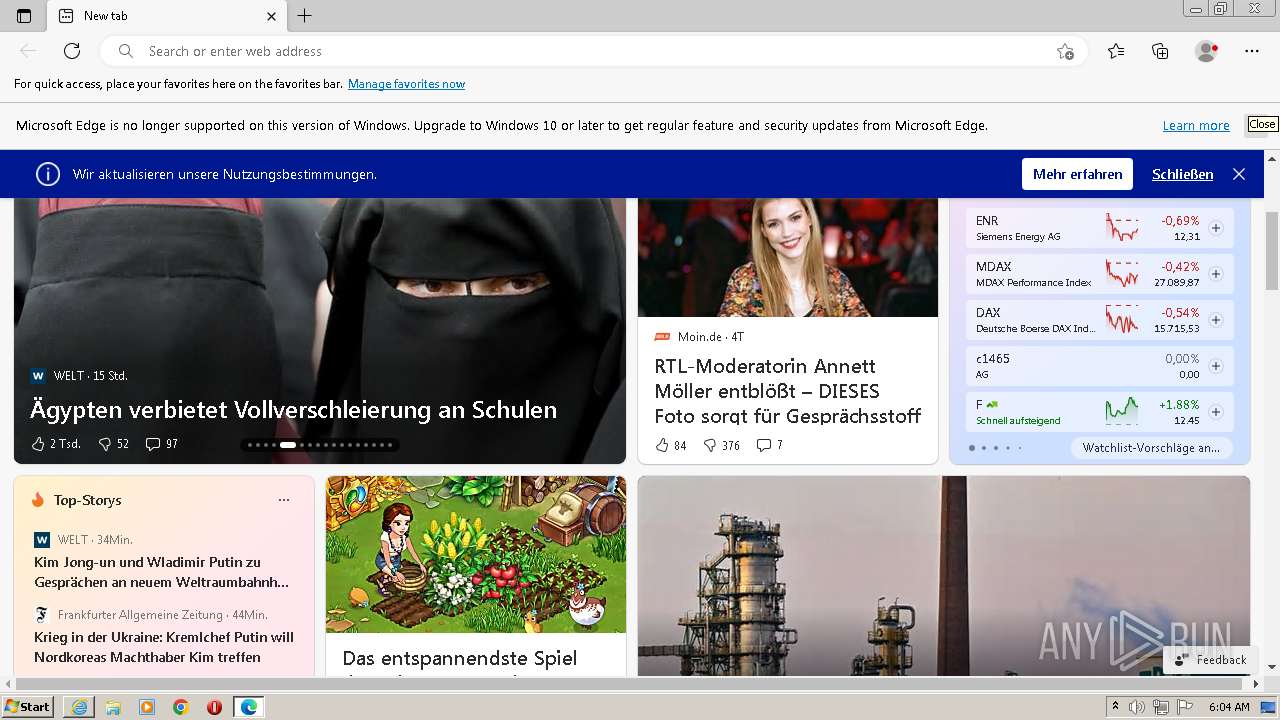1280x720 pixels.
Task: Show hidden system tray icons
Action: [x=1116, y=706]
